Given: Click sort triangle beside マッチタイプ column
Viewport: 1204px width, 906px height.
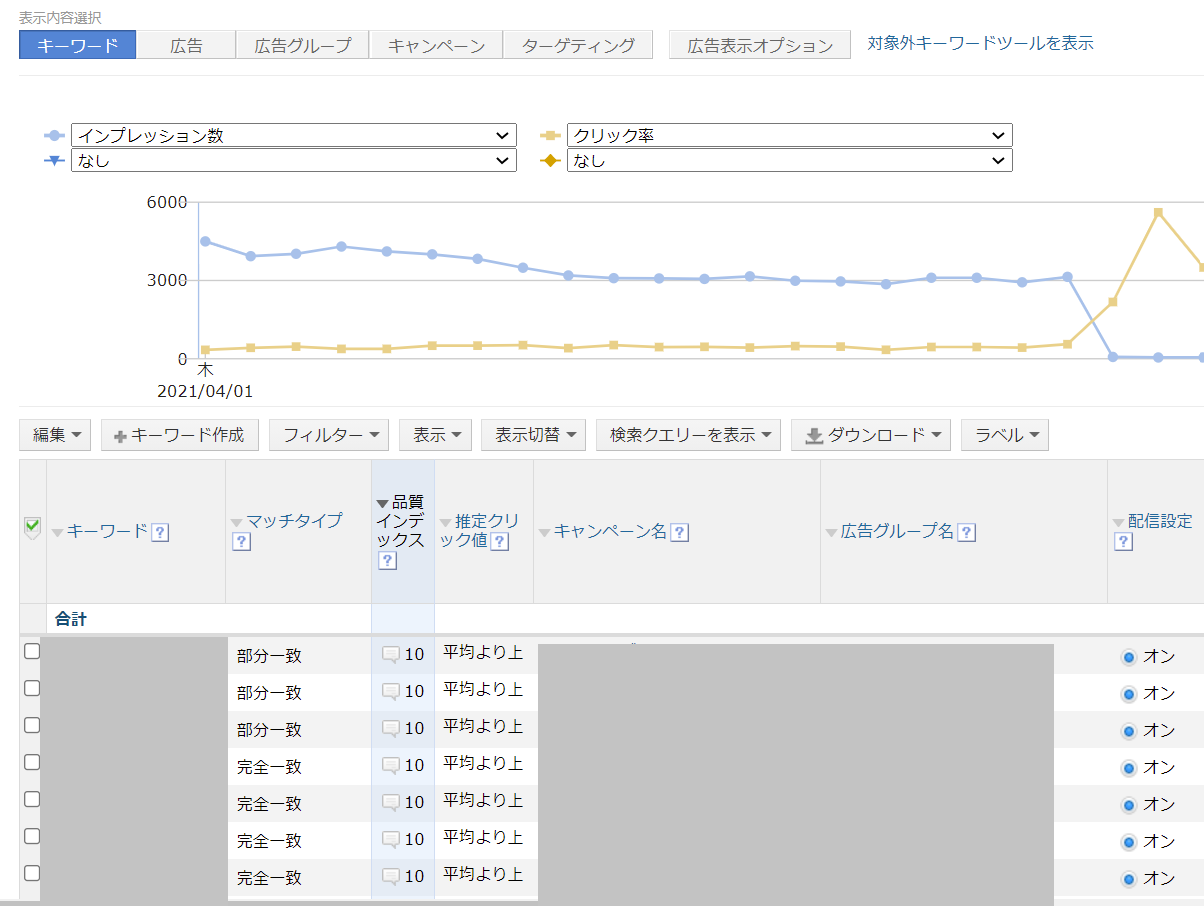Looking at the screenshot, I should (237, 522).
